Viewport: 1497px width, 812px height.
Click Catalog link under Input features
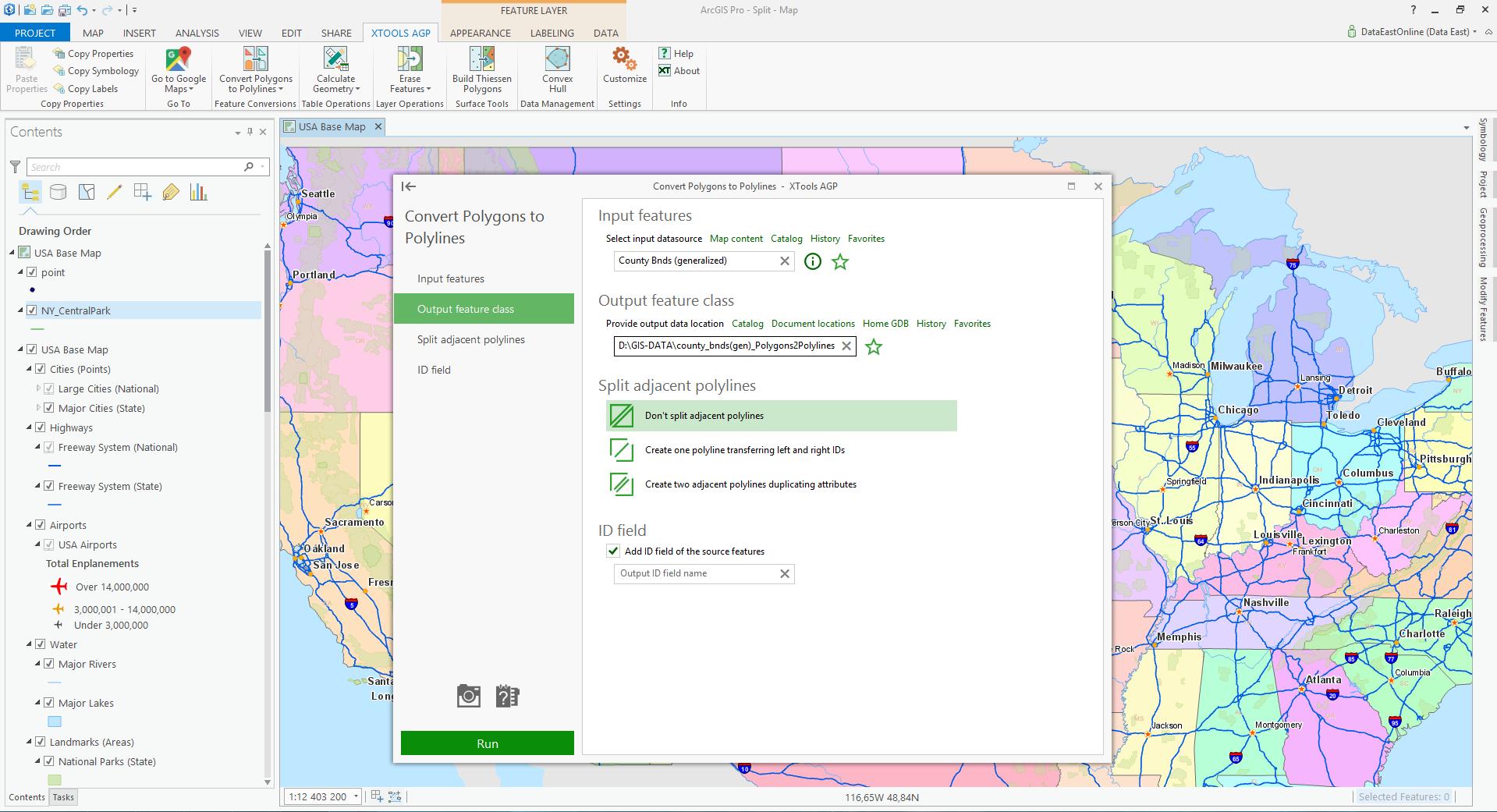pos(786,239)
